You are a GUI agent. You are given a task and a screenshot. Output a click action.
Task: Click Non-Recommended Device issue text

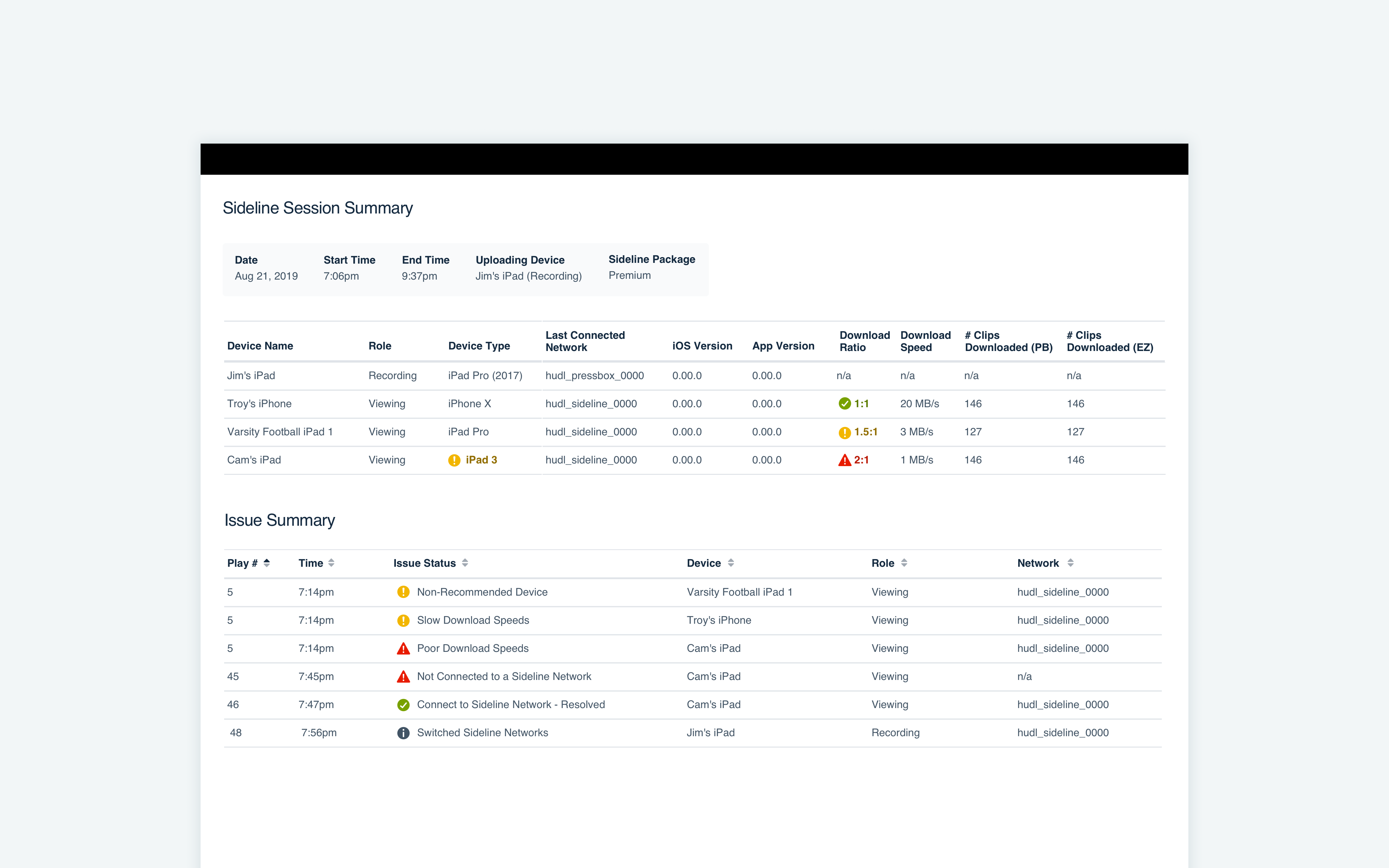tap(482, 592)
